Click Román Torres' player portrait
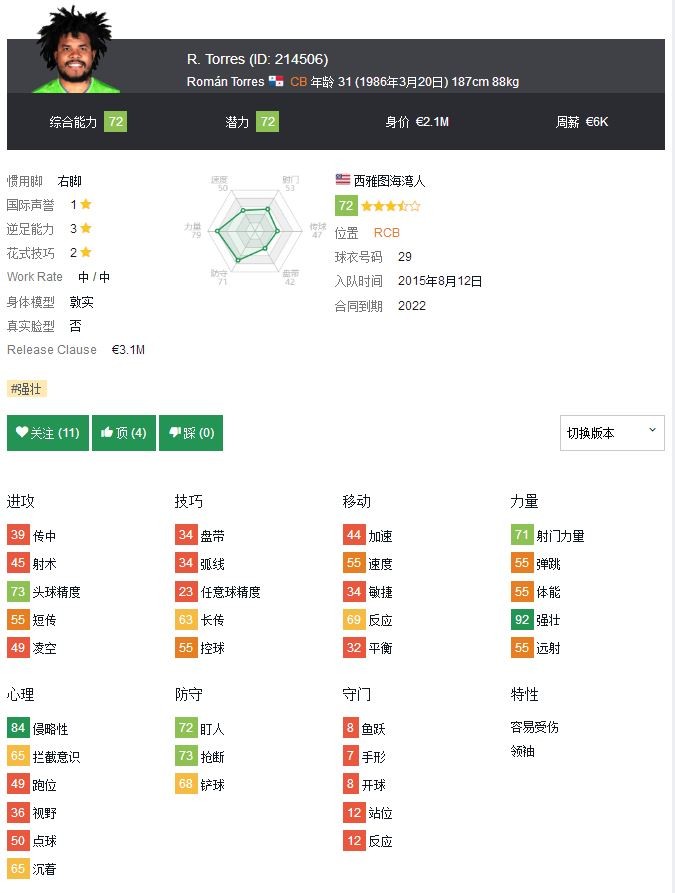The width and height of the screenshot is (675, 893). [x=72, y=49]
